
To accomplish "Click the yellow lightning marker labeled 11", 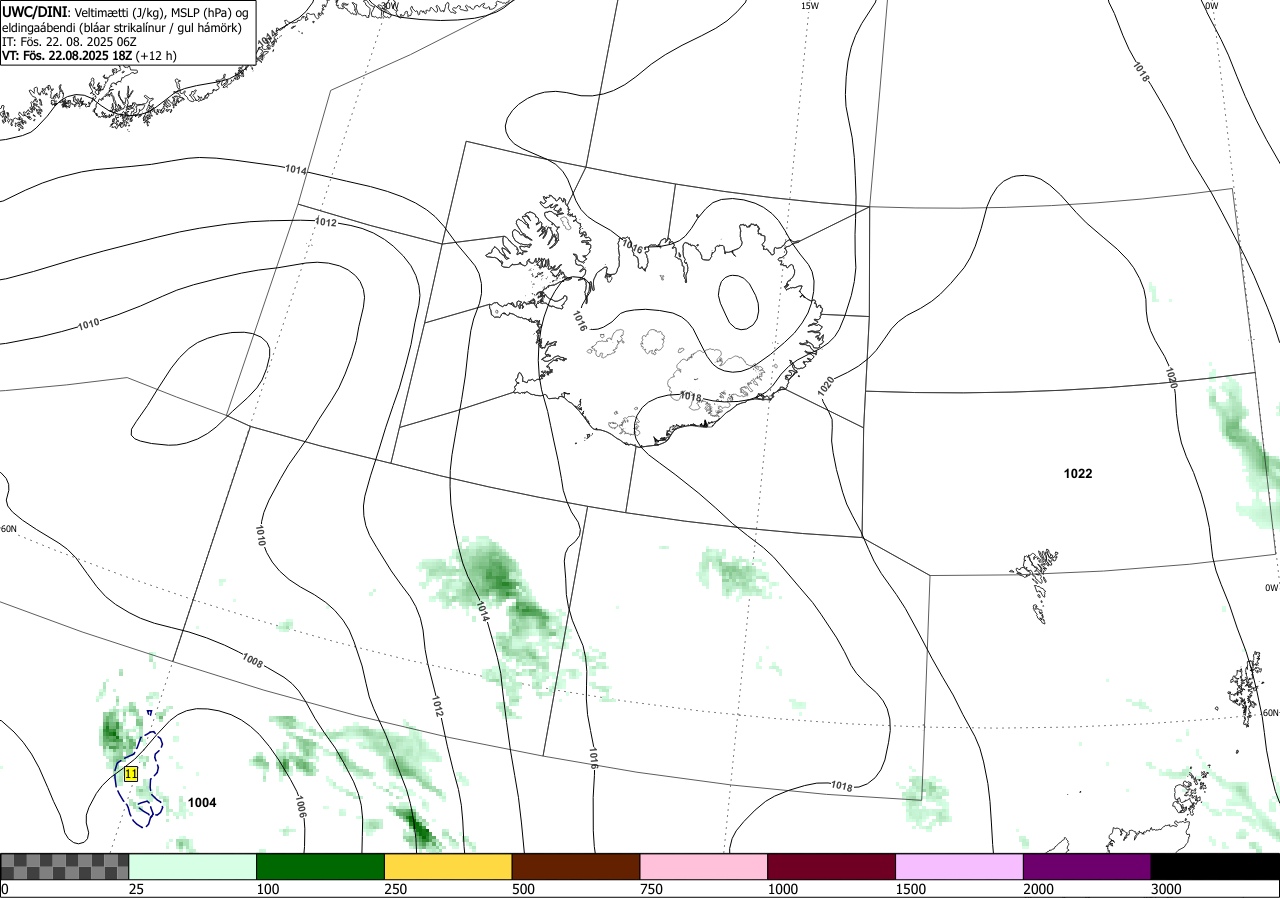I will (130, 774).
